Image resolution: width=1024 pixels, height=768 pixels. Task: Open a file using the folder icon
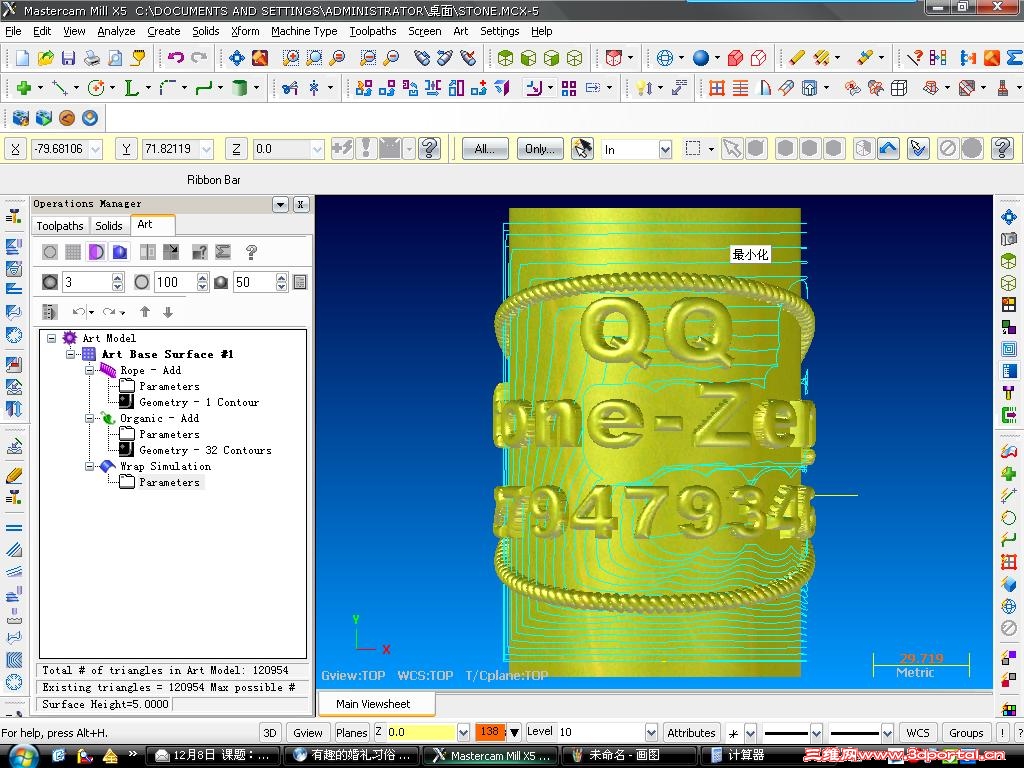pyautogui.click(x=45, y=58)
